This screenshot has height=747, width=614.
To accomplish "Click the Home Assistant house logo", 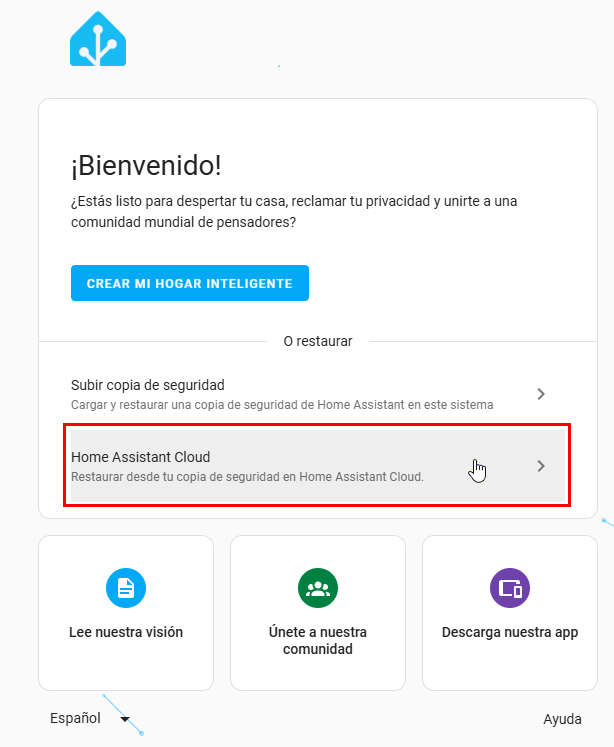I will (x=98, y=39).
